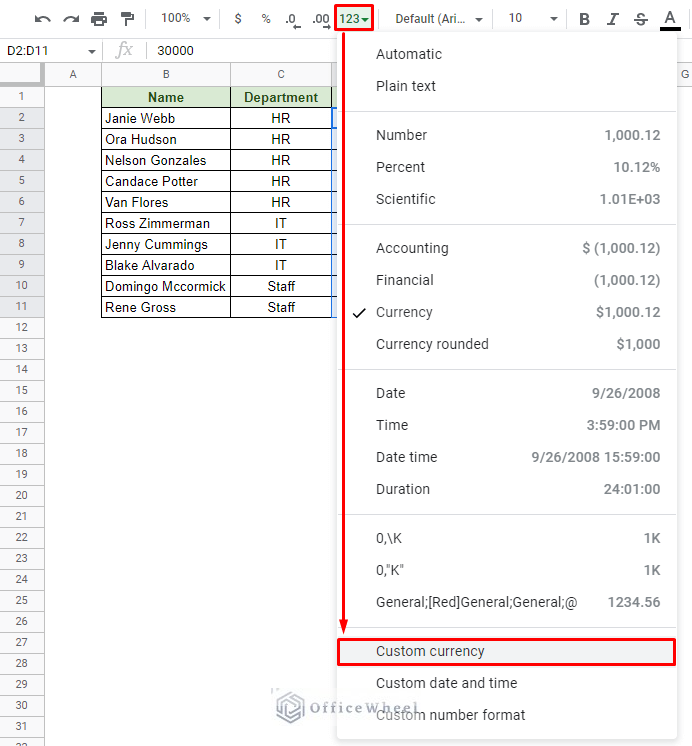The width and height of the screenshot is (692, 746).
Task: Click IT cell in Ross Zimmerman row
Action: tap(281, 223)
